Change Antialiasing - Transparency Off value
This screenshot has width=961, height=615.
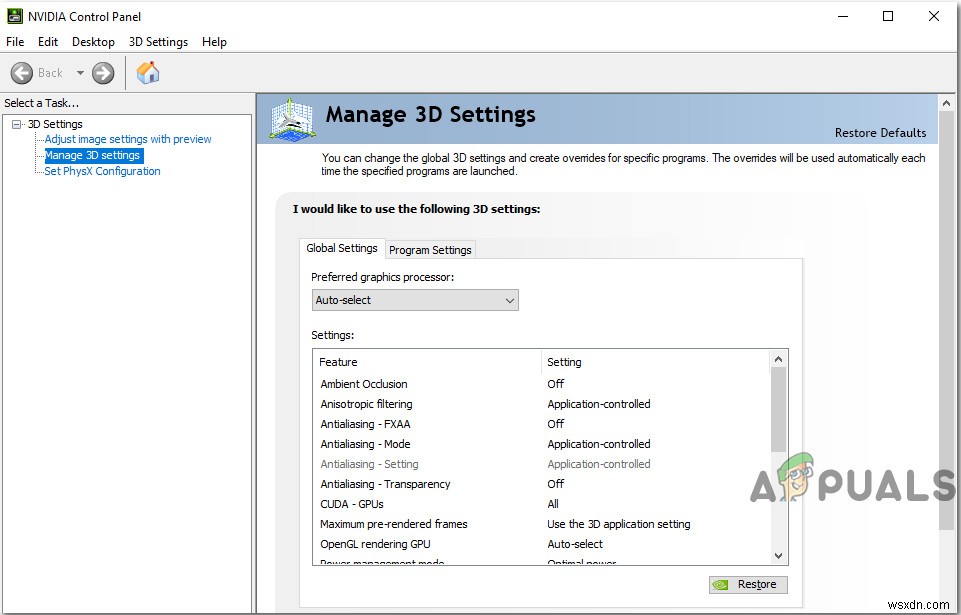[x=555, y=484]
